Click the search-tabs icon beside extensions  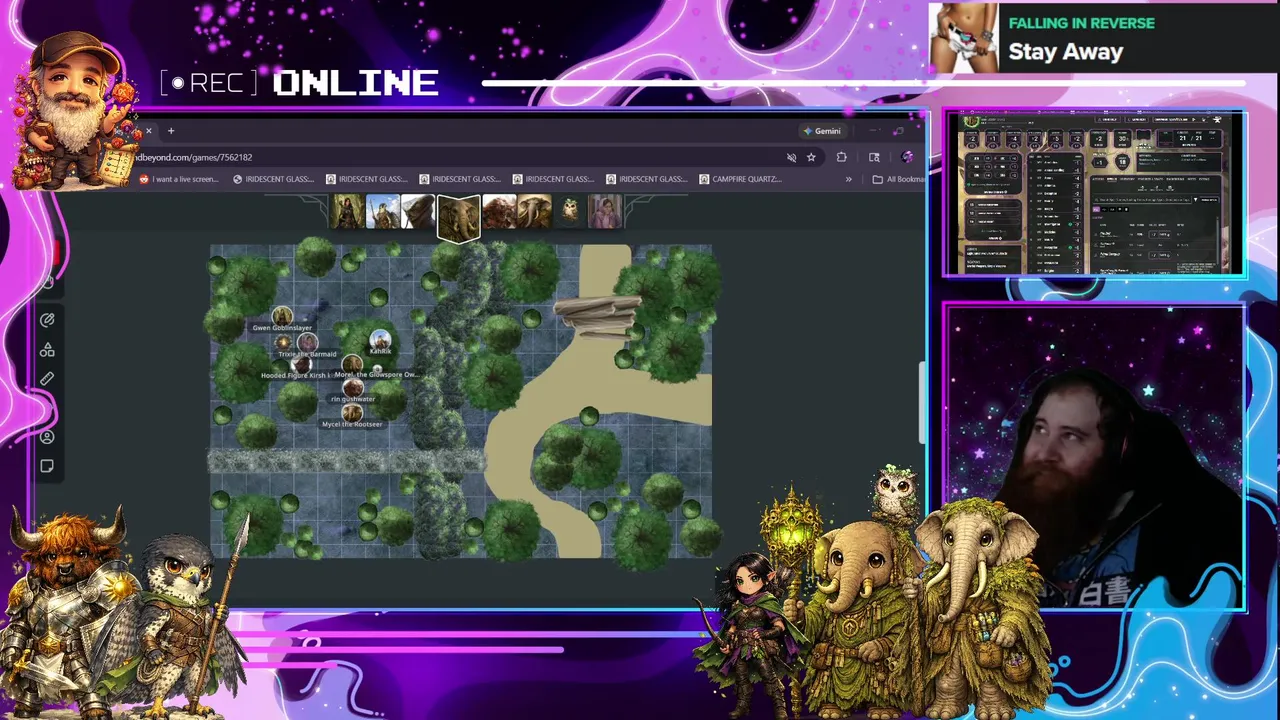click(x=874, y=157)
